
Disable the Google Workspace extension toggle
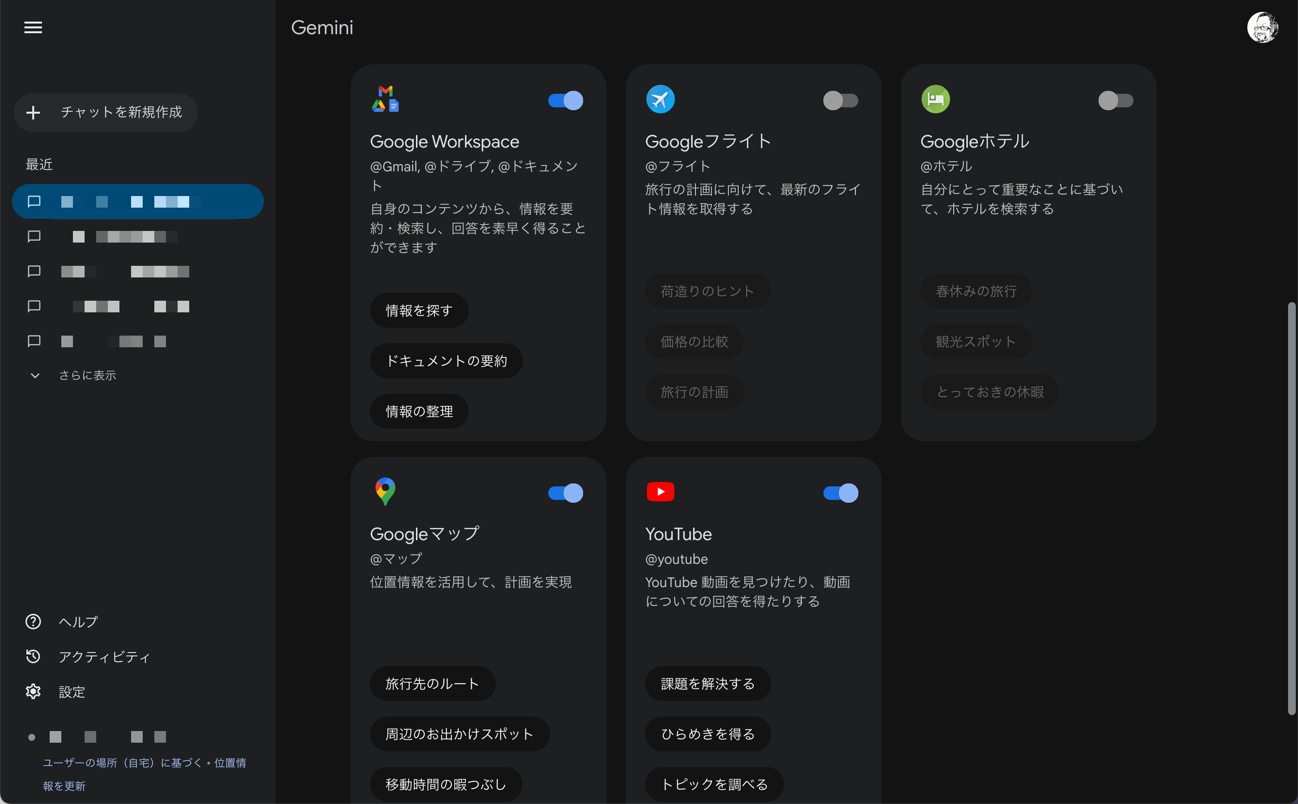tap(565, 100)
